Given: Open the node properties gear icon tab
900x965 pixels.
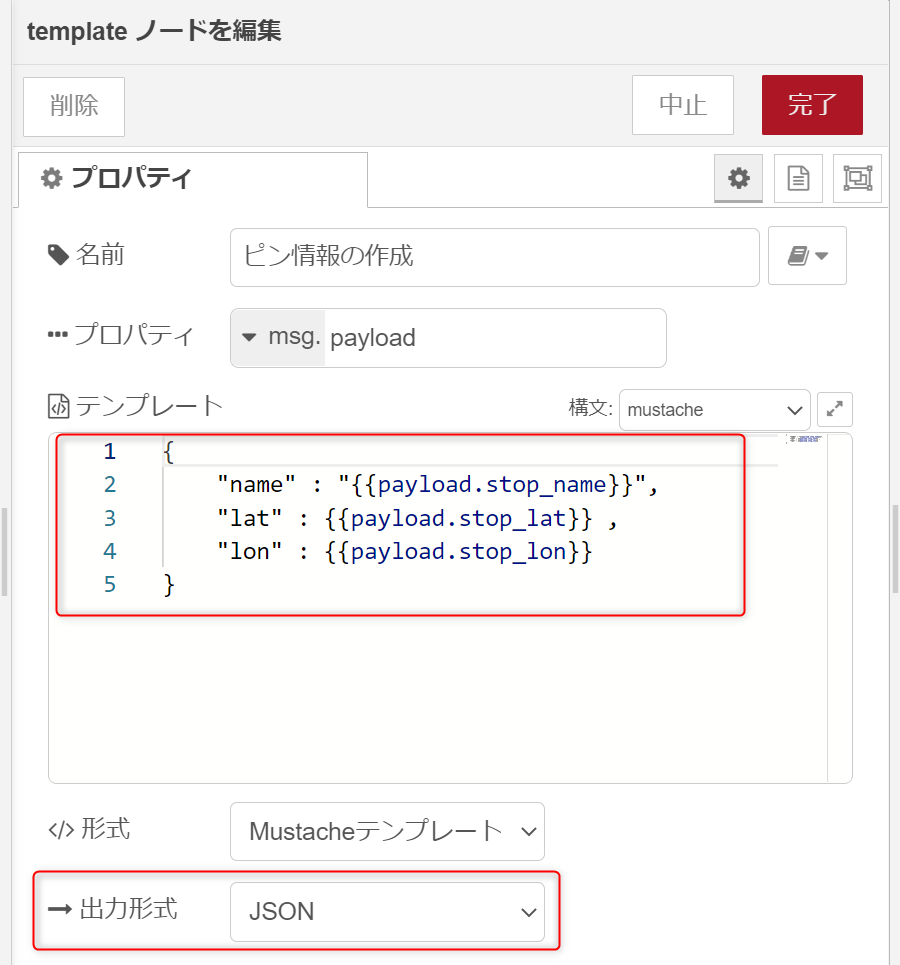Looking at the screenshot, I should 739,178.
